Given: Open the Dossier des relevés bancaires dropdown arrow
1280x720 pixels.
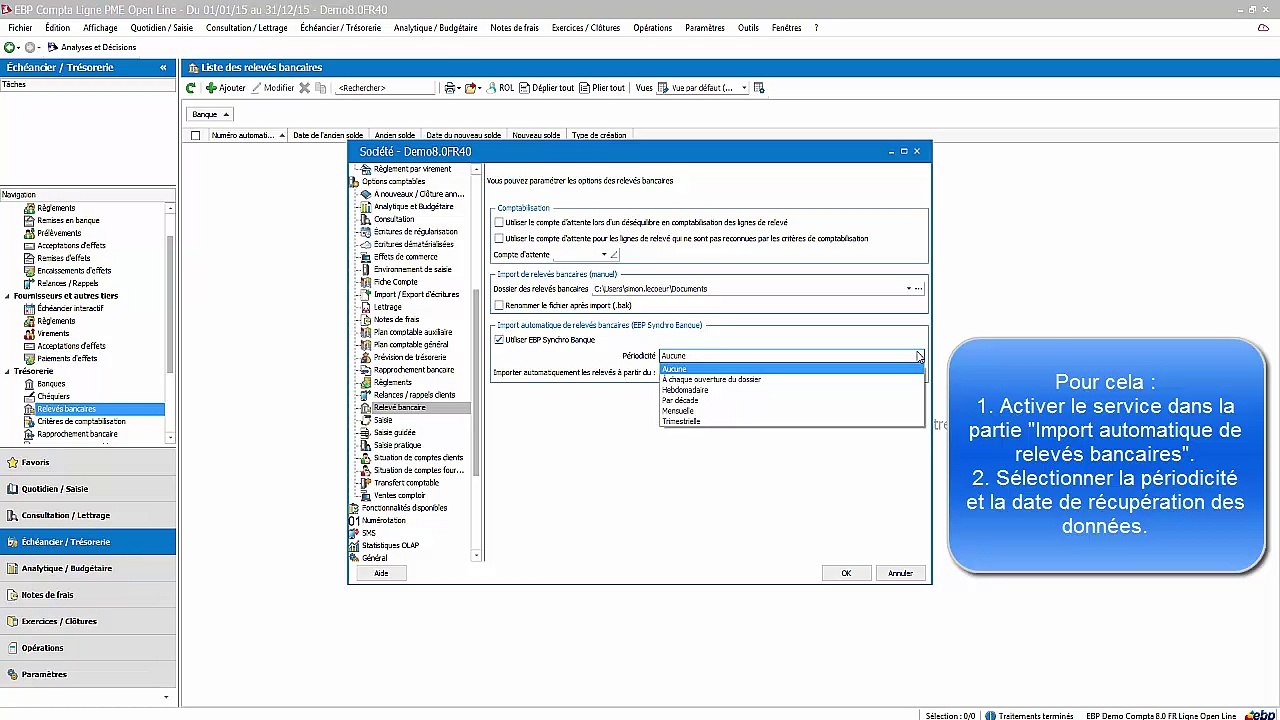Looking at the screenshot, I should coord(908,289).
